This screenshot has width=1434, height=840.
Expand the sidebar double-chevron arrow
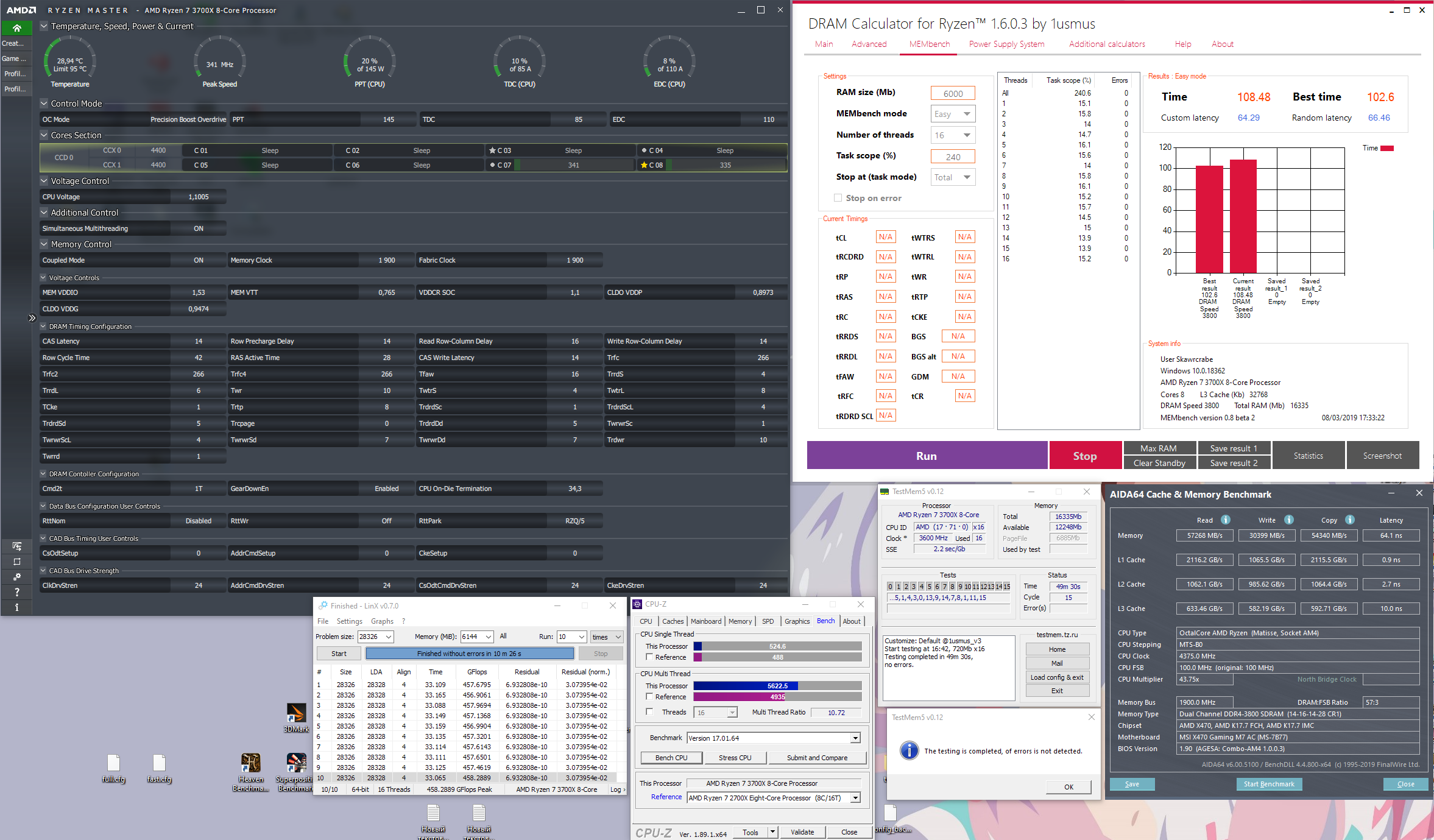point(32,318)
